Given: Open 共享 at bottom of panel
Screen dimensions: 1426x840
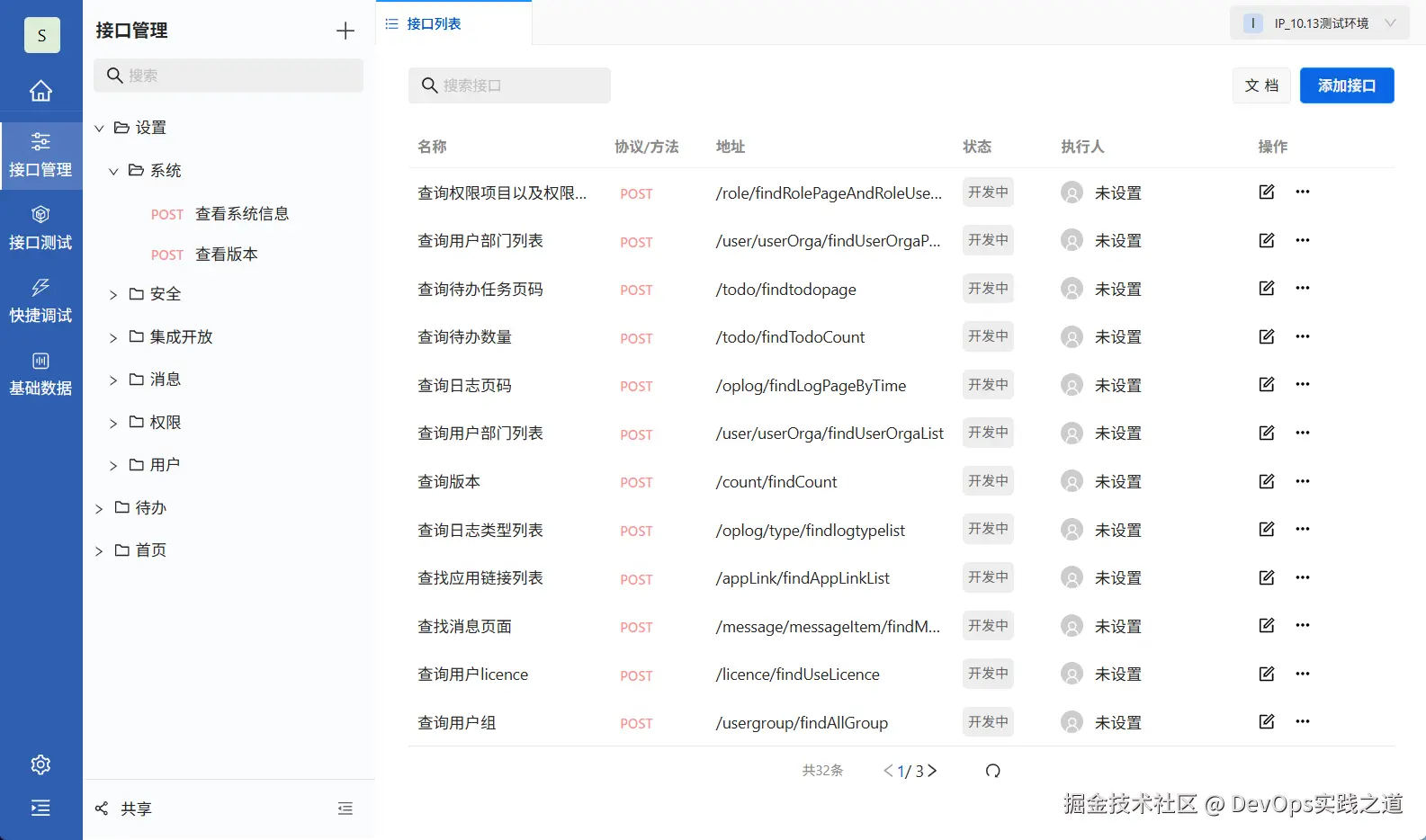Looking at the screenshot, I should coord(137,809).
